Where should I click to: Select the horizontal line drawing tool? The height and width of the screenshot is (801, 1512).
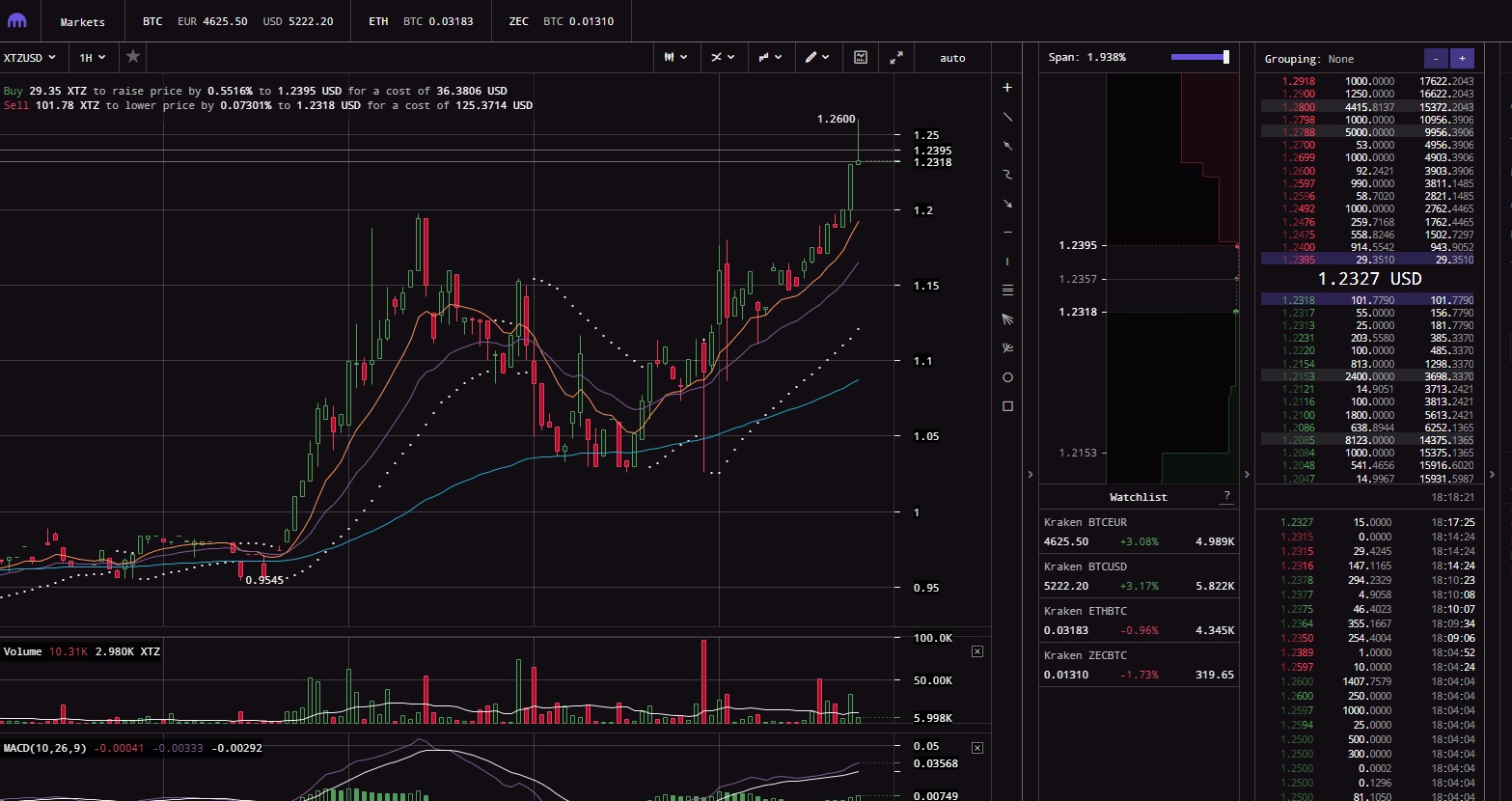tap(1007, 233)
